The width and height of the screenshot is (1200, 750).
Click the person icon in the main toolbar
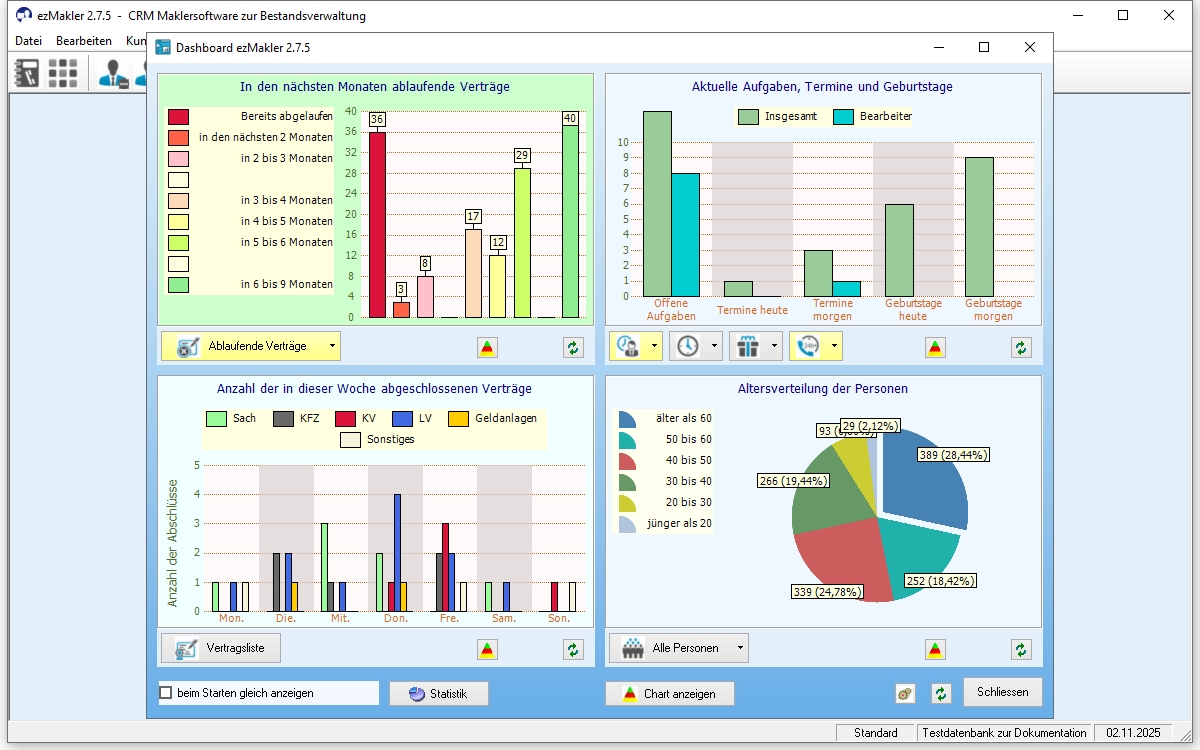point(113,73)
